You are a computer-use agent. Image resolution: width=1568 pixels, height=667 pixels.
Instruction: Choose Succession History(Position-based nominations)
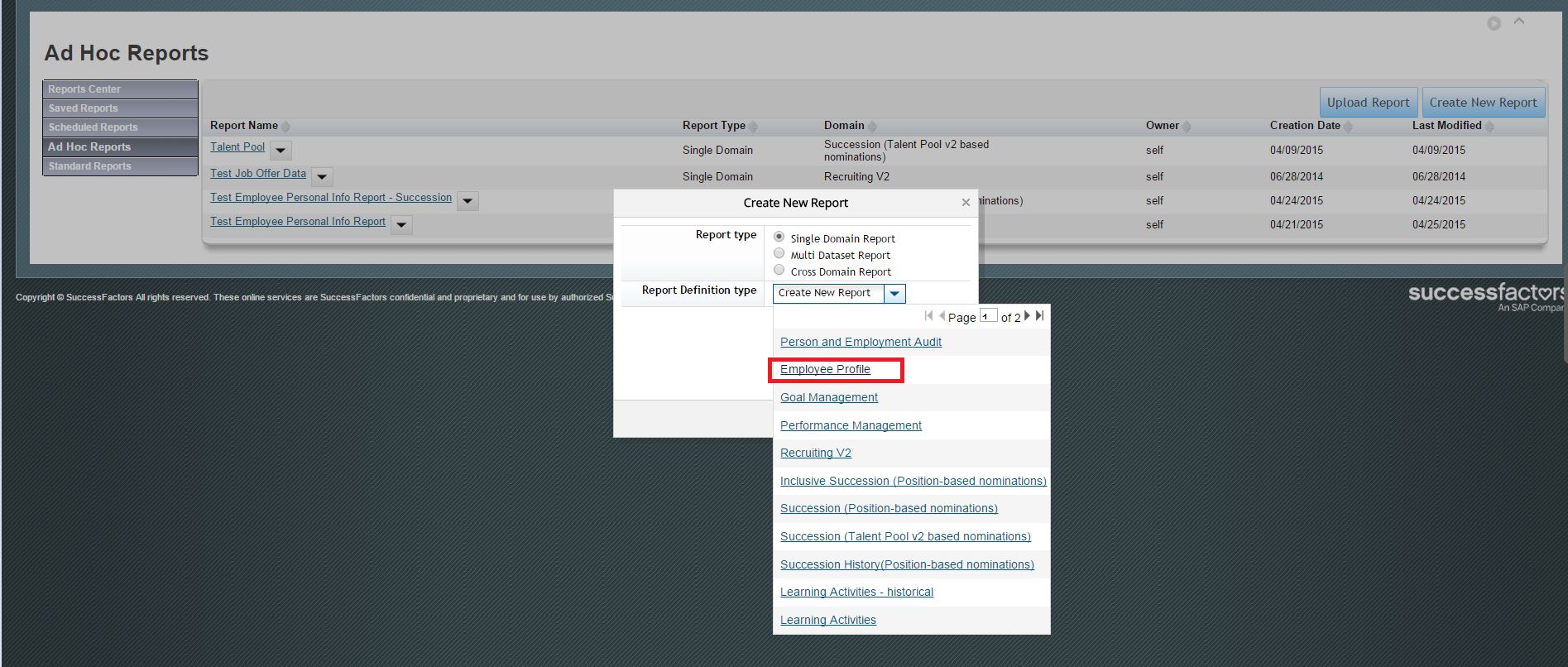(x=907, y=564)
